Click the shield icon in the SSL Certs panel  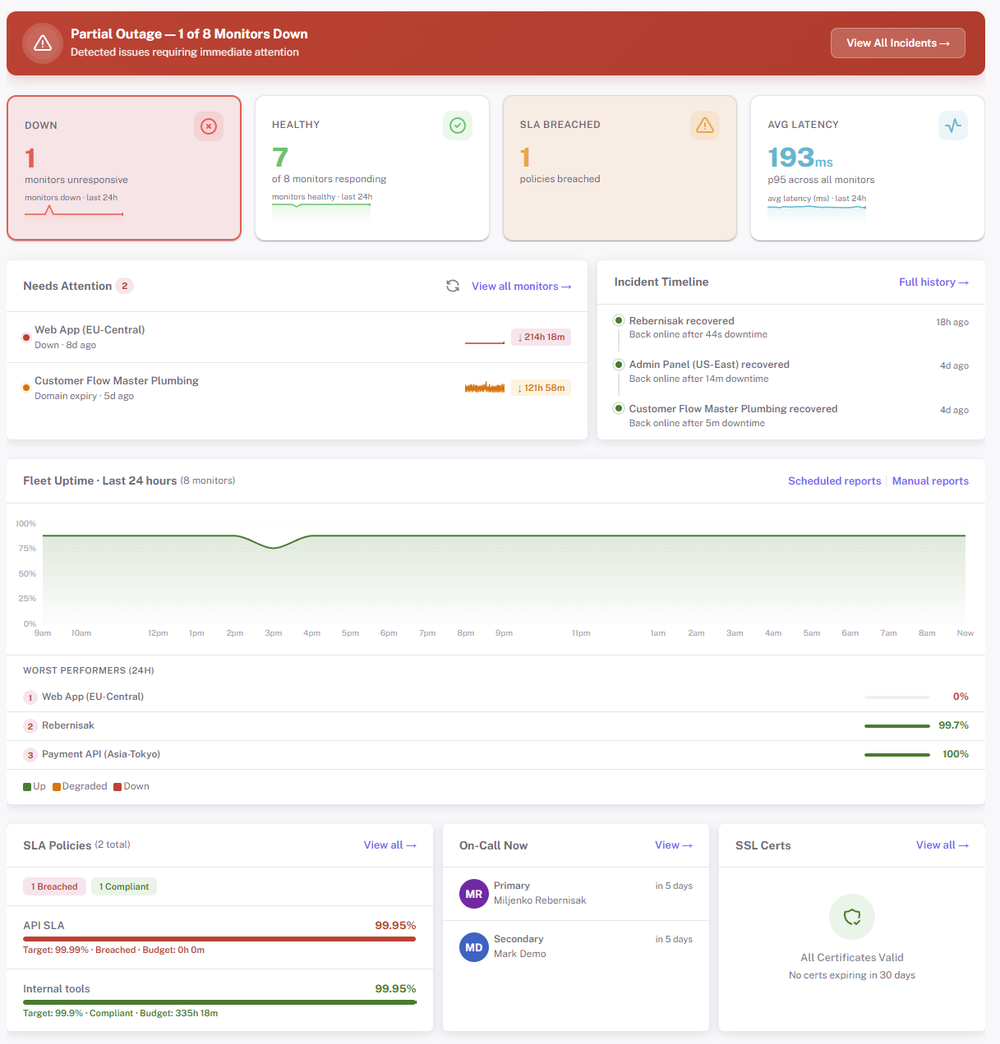pos(851,916)
